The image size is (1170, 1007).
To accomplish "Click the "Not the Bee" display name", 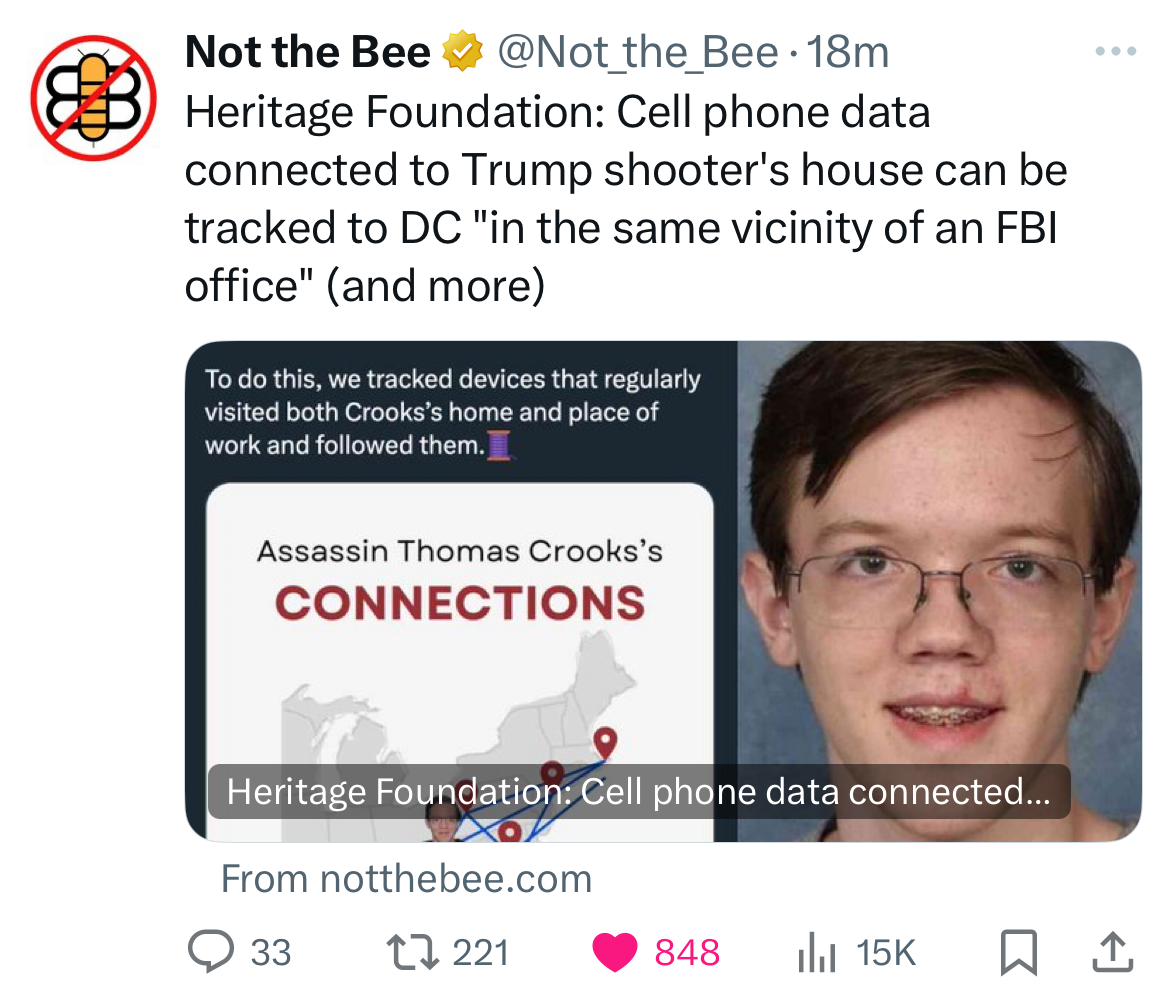I will coord(308,53).
